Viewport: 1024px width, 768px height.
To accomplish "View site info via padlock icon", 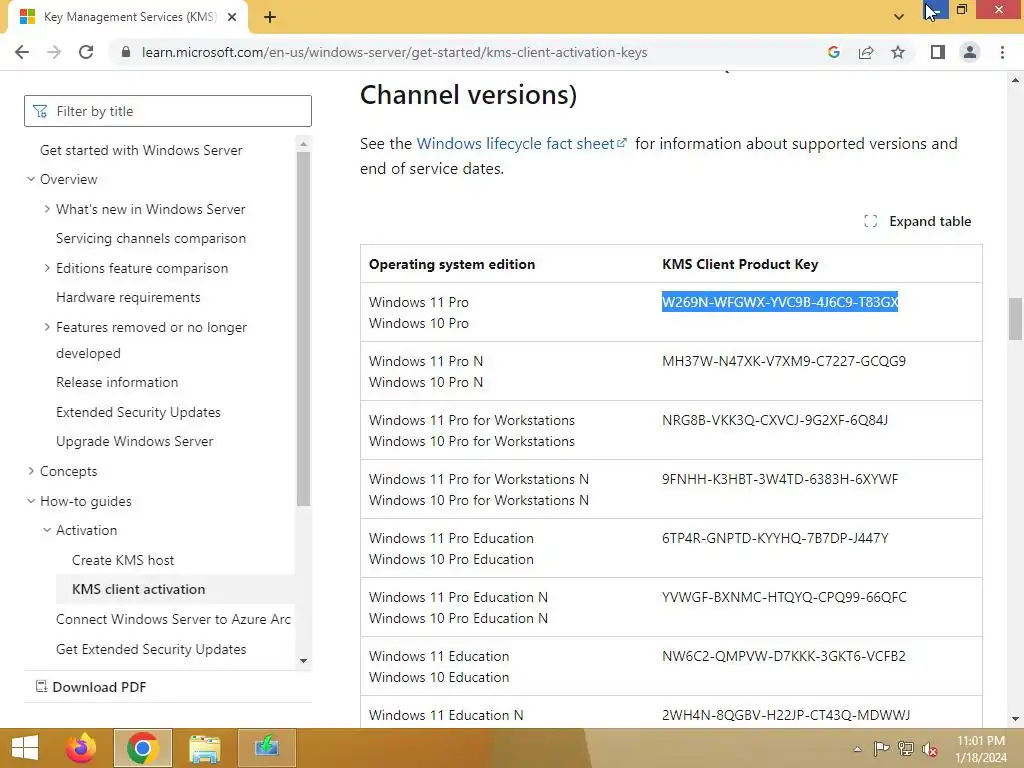I will [x=126, y=52].
